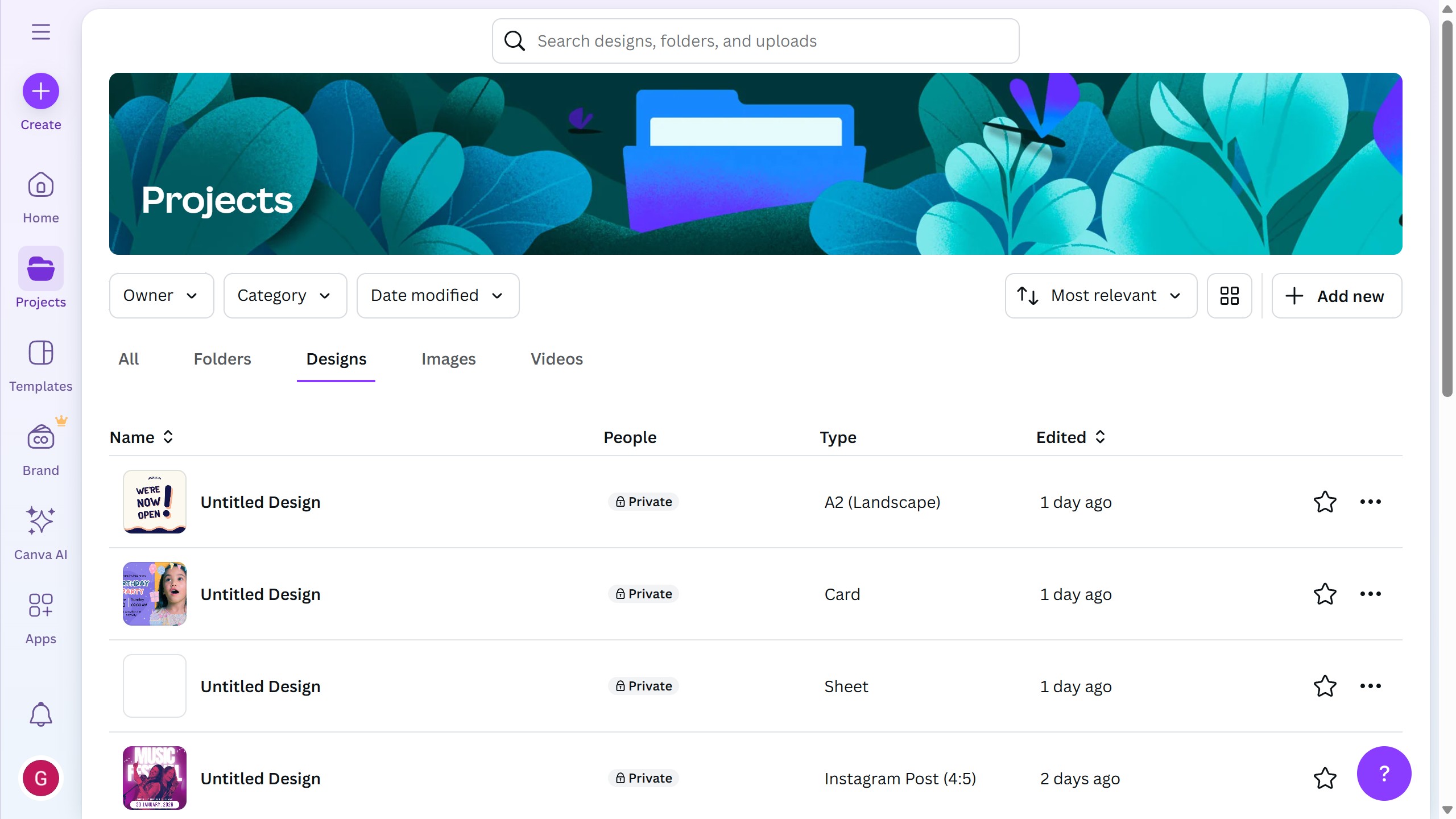This screenshot has width=1456, height=819.
Task: Click the Add new button
Action: pyautogui.click(x=1336, y=296)
